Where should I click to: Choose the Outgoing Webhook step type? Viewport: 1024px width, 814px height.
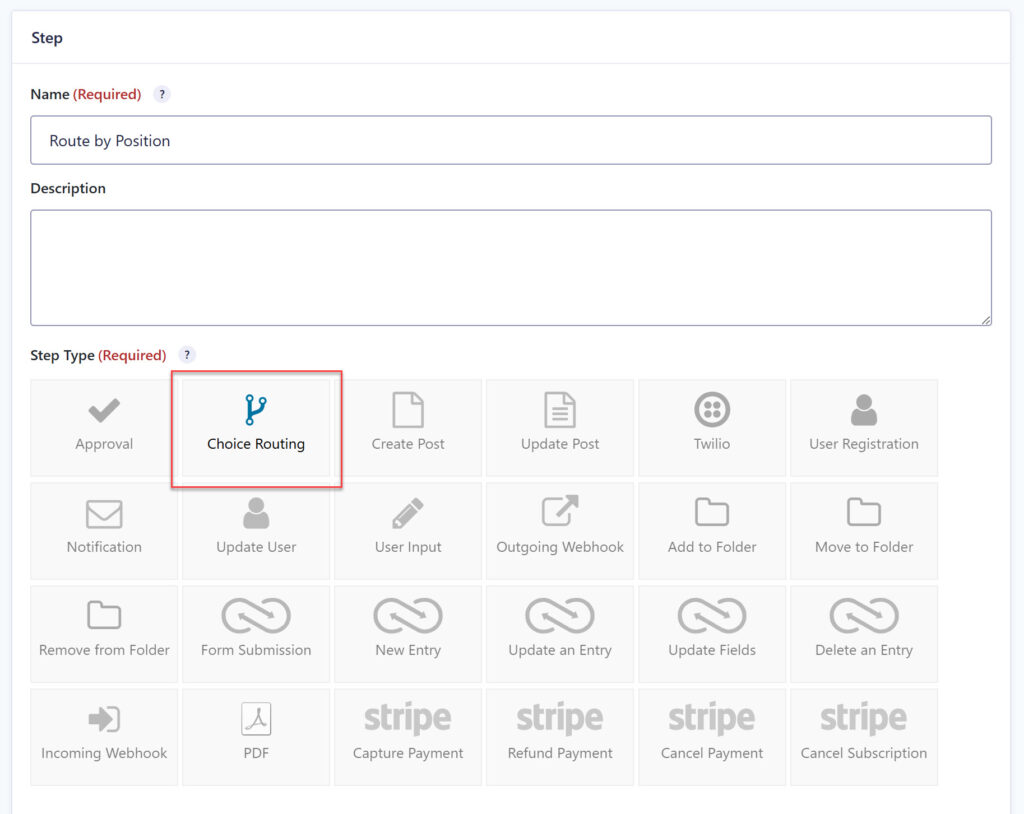tap(560, 531)
